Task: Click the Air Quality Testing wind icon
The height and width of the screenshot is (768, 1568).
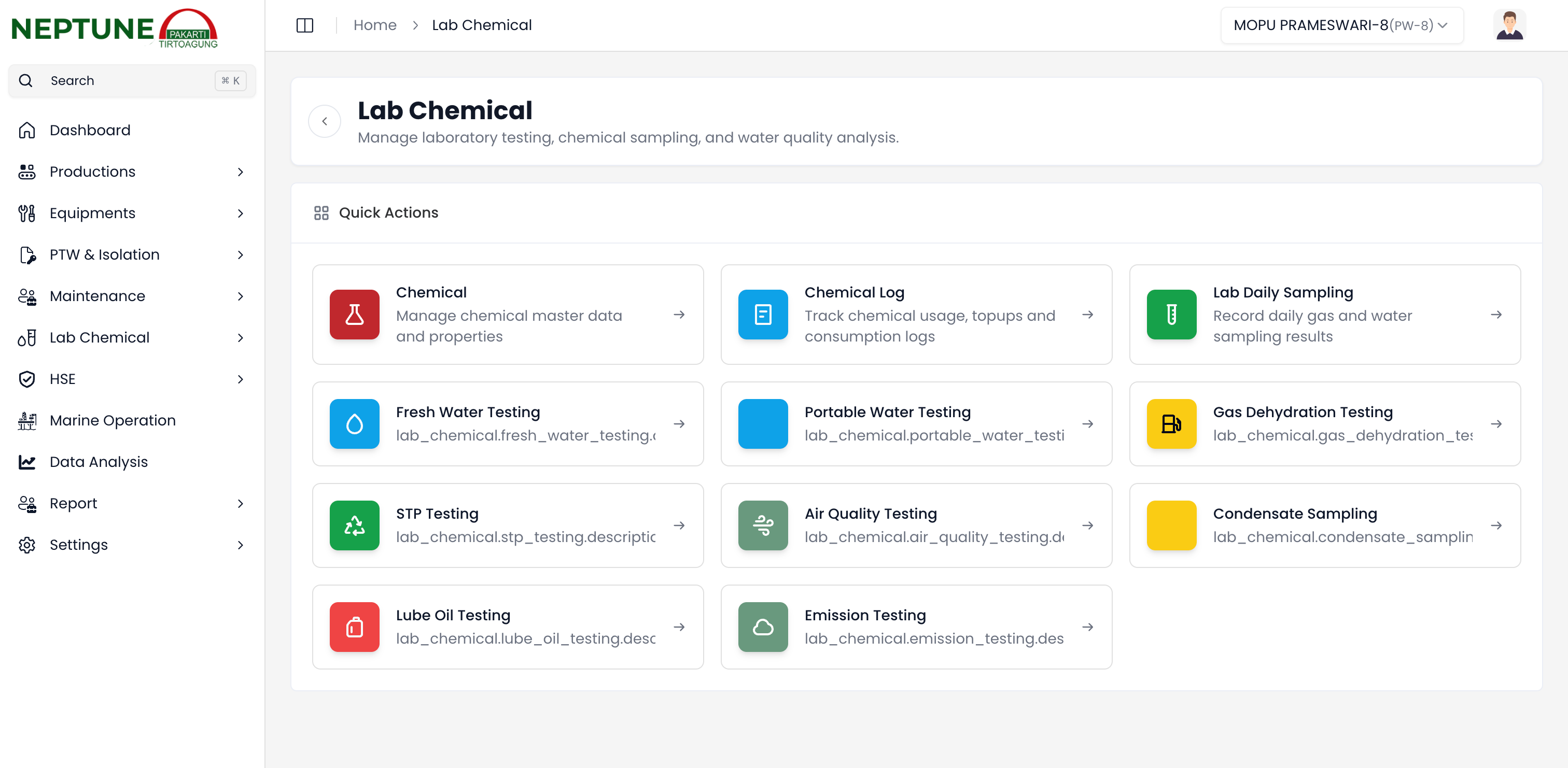Action: [x=763, y=525]
